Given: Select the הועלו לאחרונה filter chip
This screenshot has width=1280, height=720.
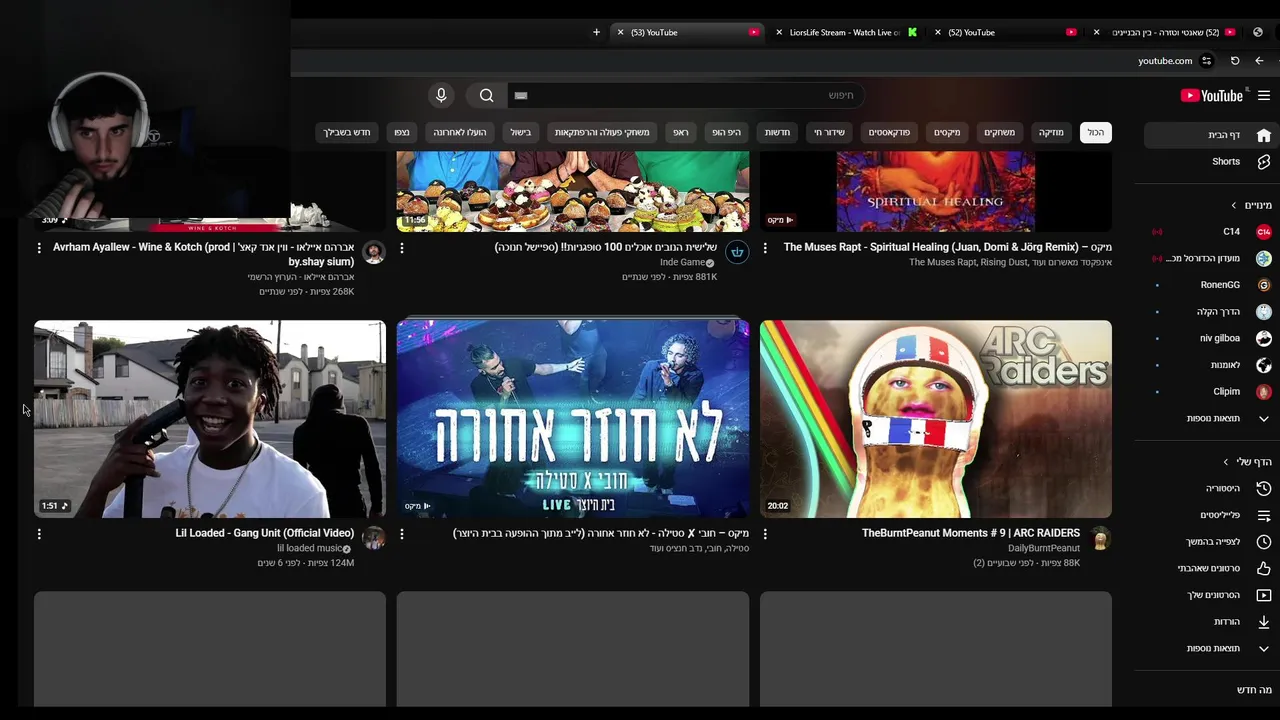Looking at the screenshot, I should point(460,132).
